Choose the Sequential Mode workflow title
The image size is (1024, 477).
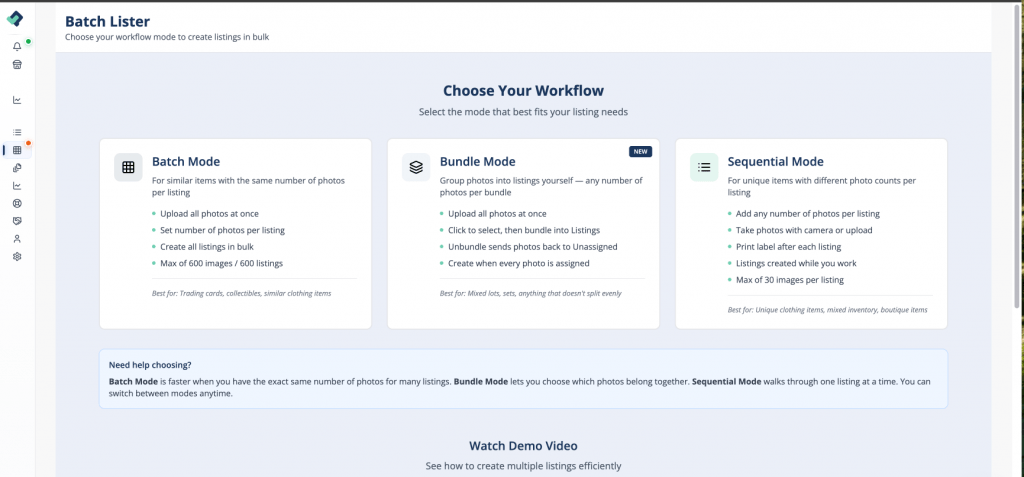pos(775,161)
